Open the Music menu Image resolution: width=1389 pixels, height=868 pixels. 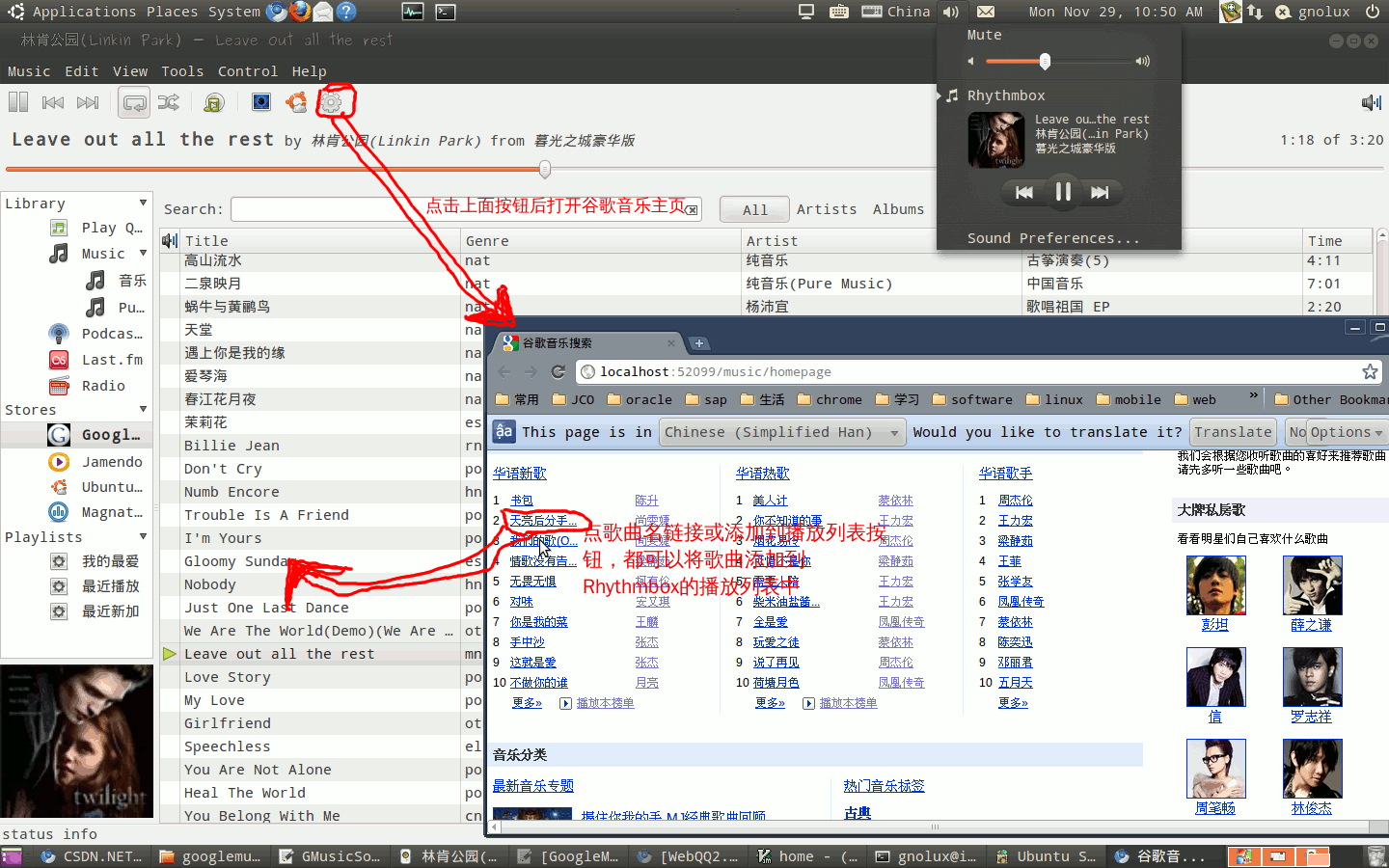[29, 71]
